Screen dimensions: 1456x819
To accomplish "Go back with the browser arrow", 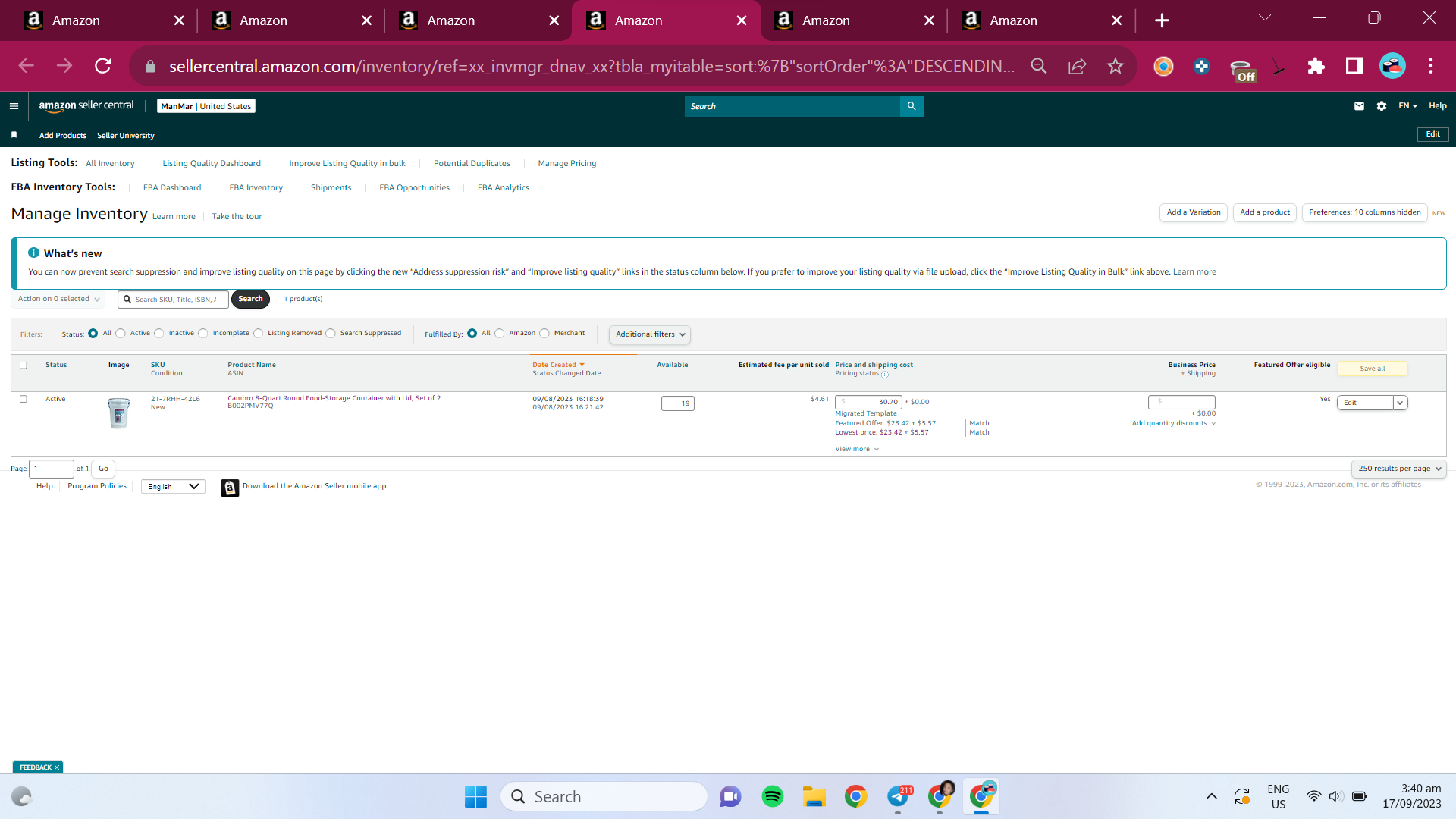I will 27,66.
